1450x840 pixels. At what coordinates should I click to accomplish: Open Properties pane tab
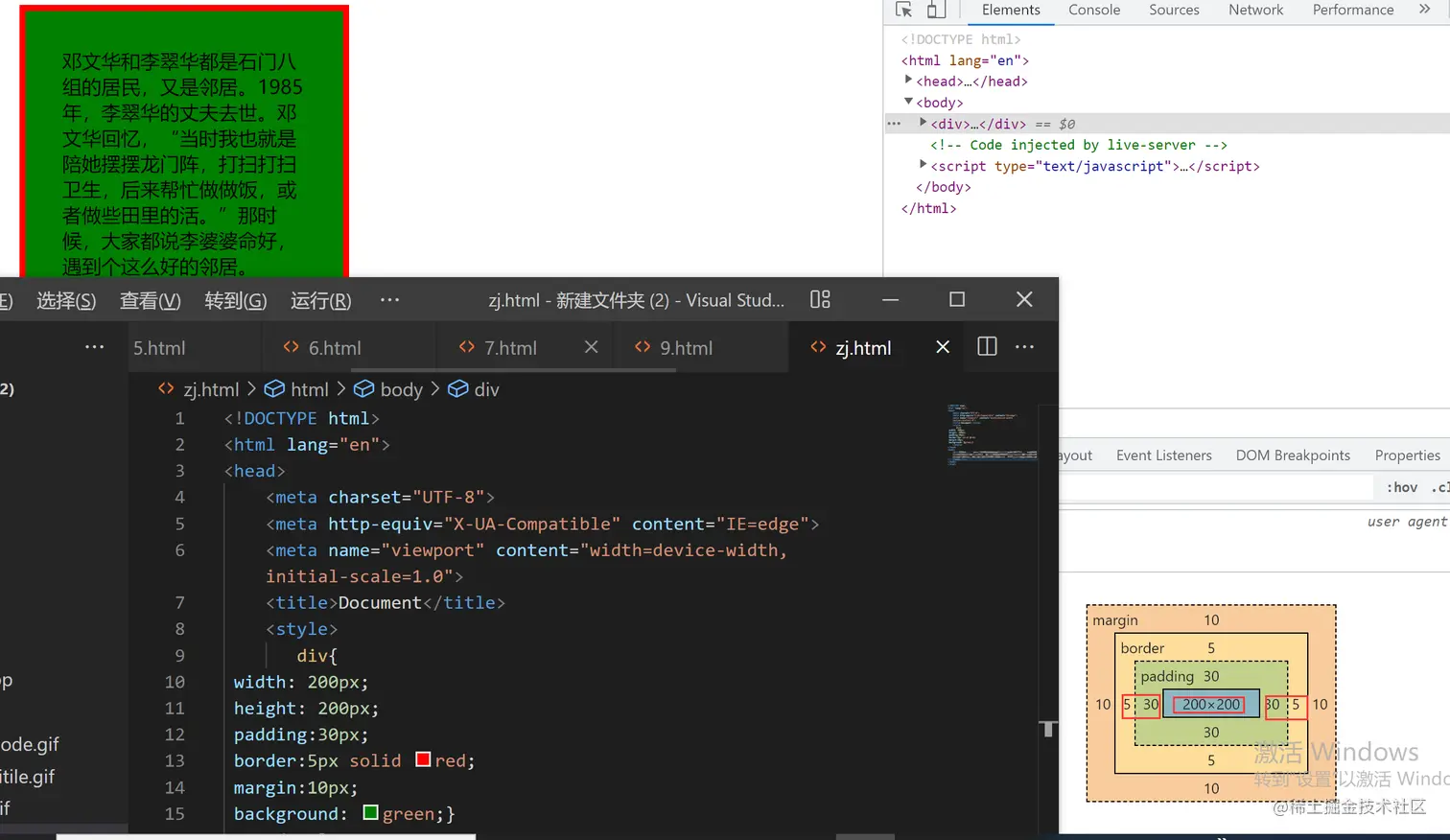coord(1407,455)
